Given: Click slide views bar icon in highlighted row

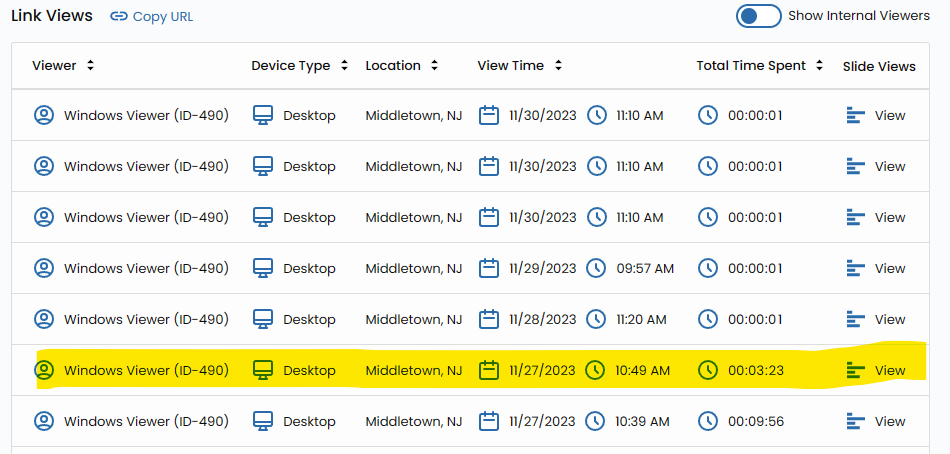Looking at the screenshot, I should click(x=856, y=370).
